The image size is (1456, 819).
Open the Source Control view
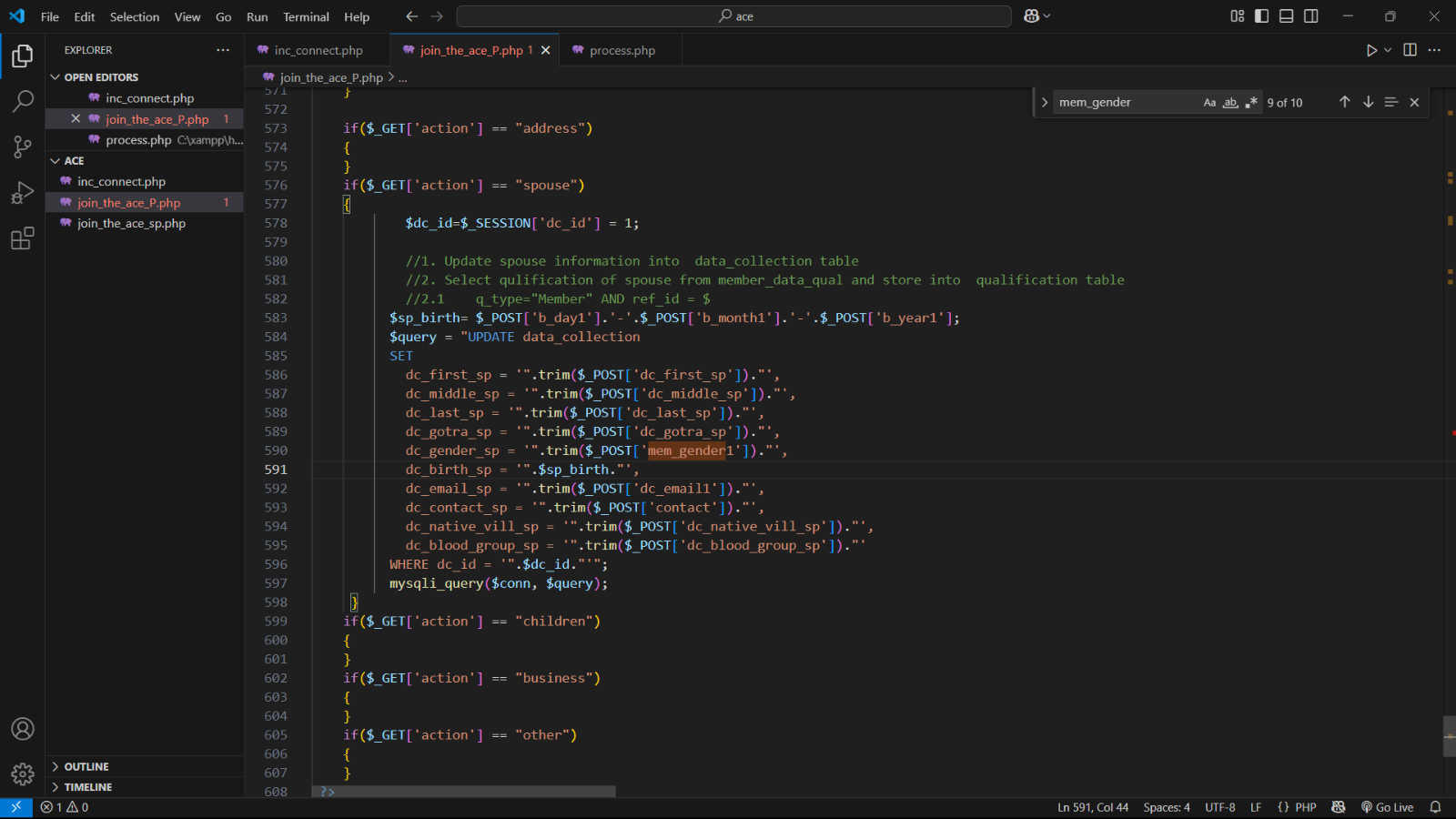[23, 147]
